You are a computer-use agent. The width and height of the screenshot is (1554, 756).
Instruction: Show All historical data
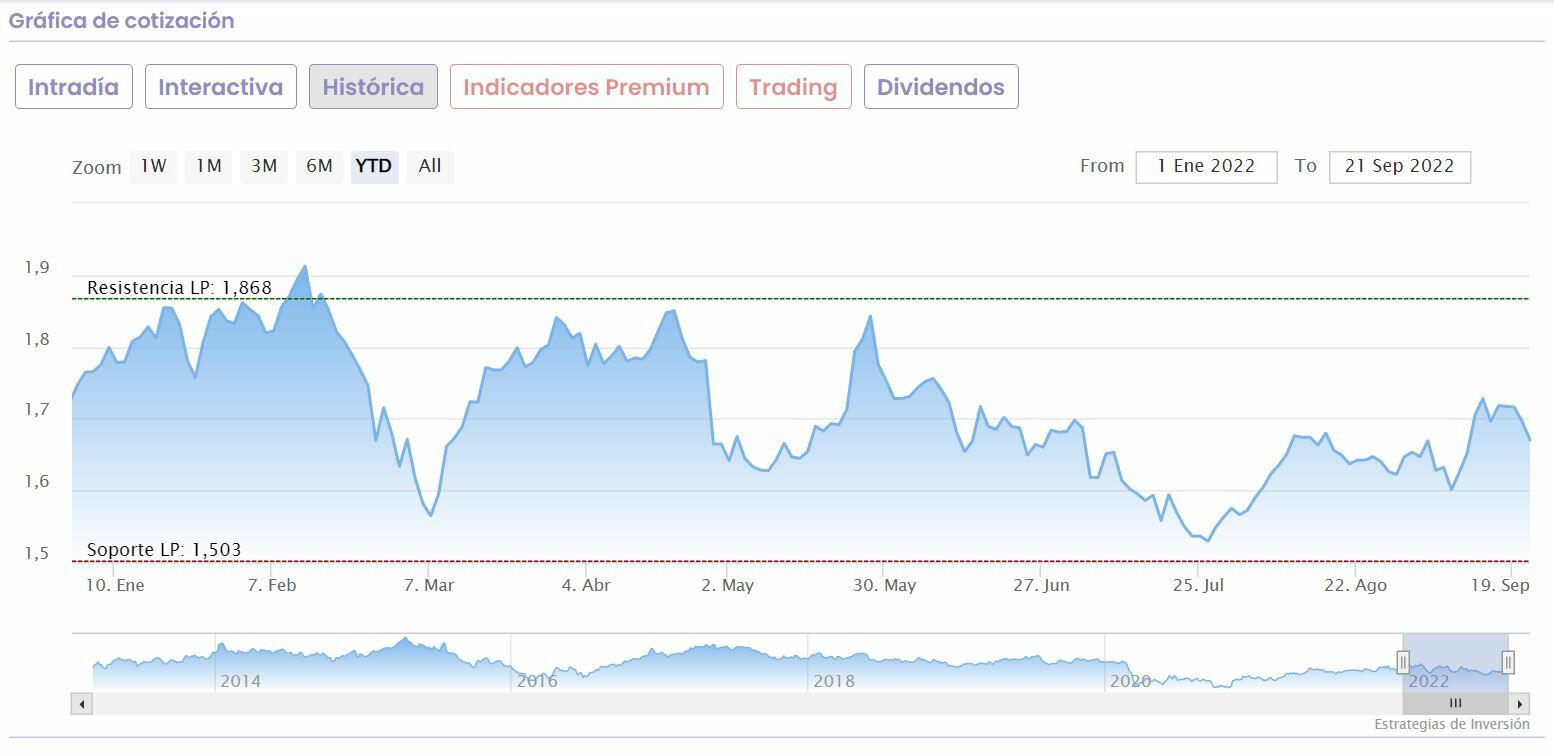(x=430, y=166)
